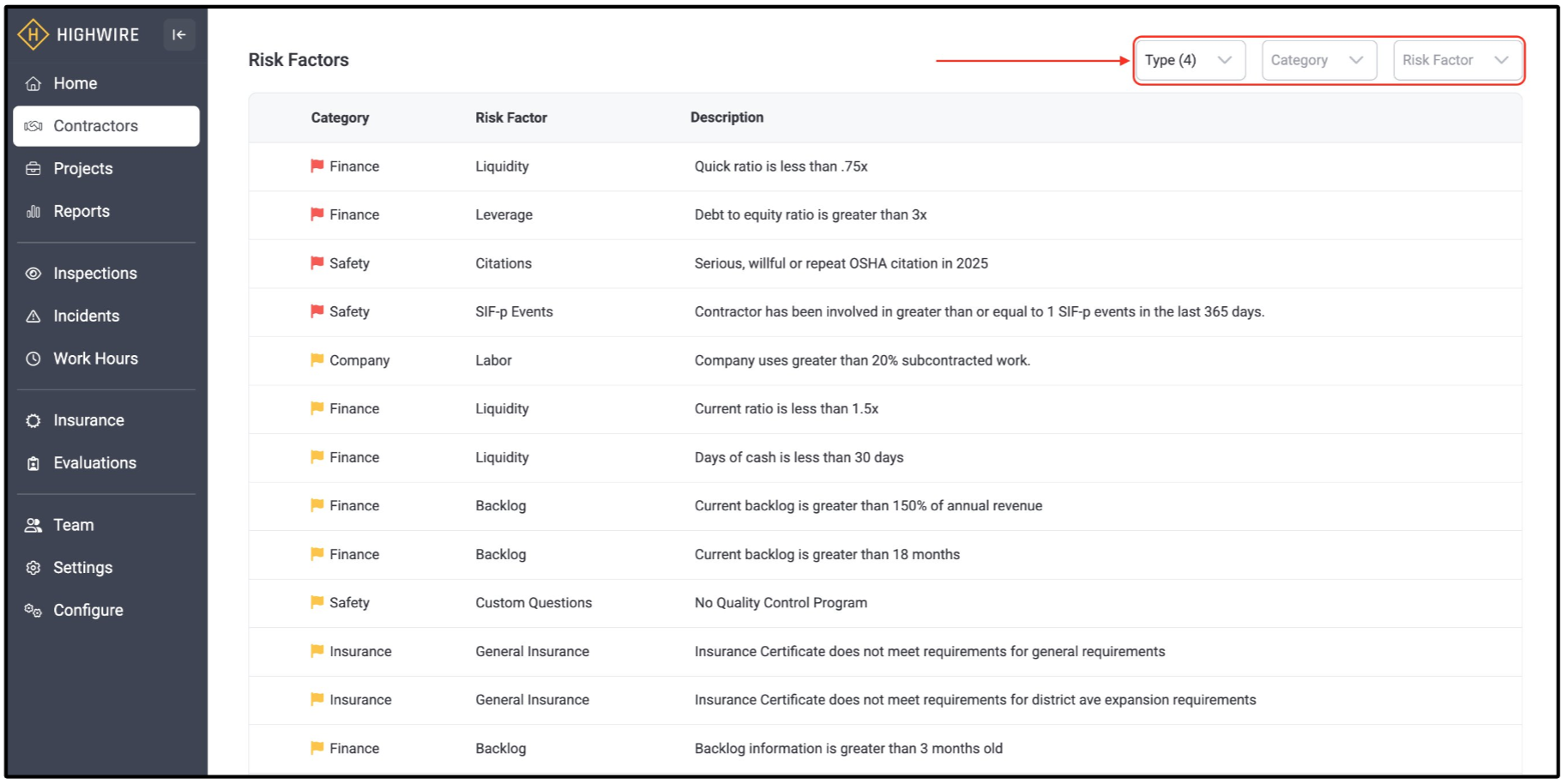This screenshot has height=784, width=1568.
Task: Open Team page from sidebar
Action: [106, 526]
